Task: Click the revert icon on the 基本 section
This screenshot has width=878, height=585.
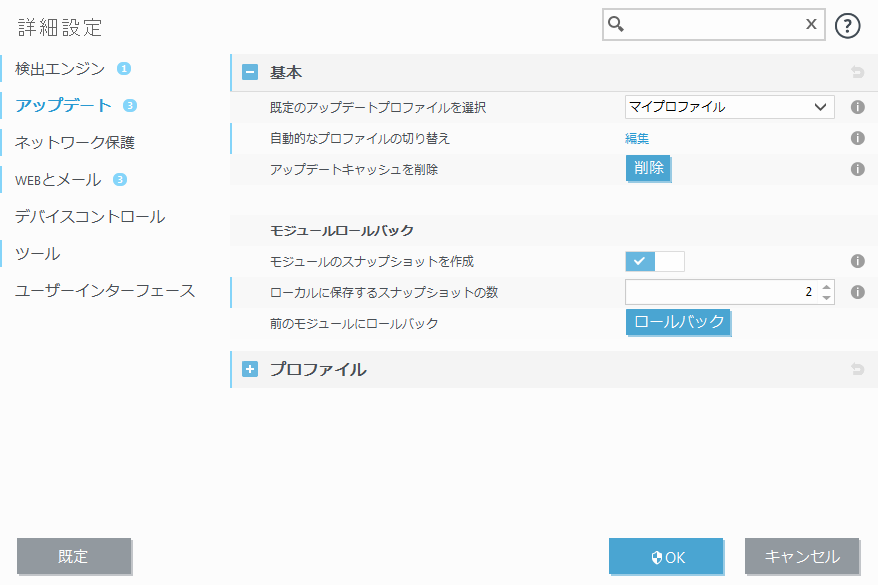Action: [x=857, y=72]
